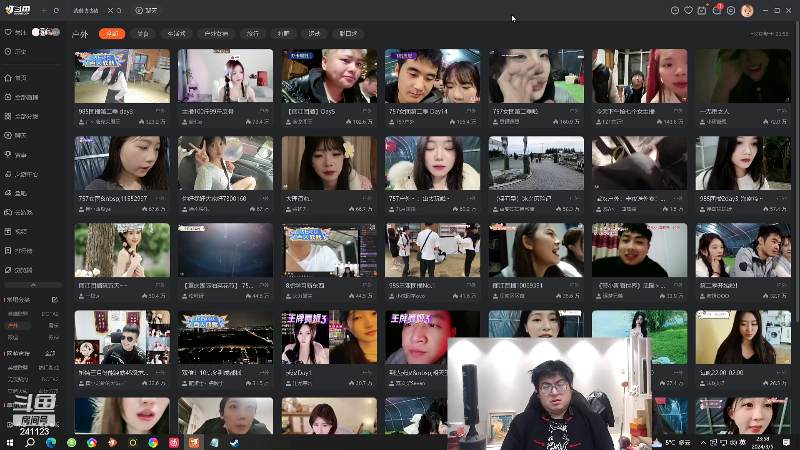Open the 985 day3 stream thumbnail
Viewport: 800px width, 450px height.
point(122,76)
